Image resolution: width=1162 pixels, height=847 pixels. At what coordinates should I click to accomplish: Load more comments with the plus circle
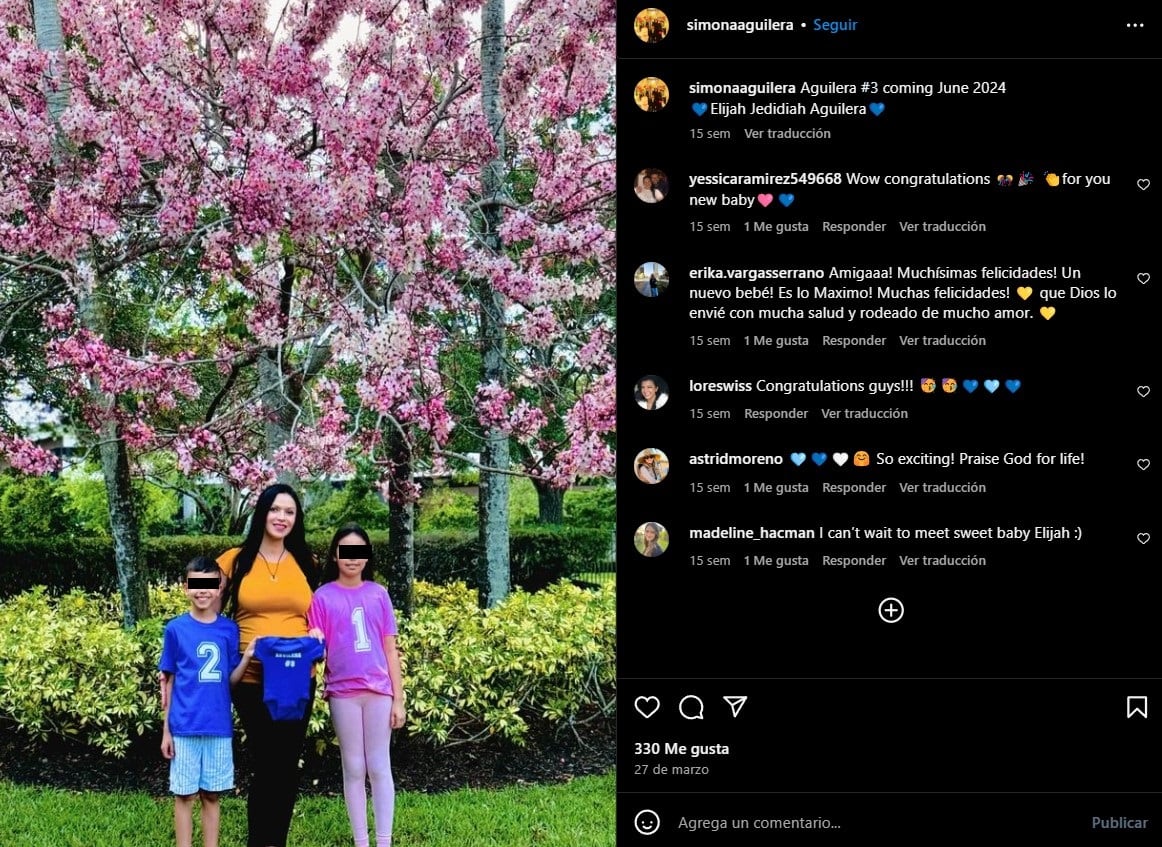point(891,610)
